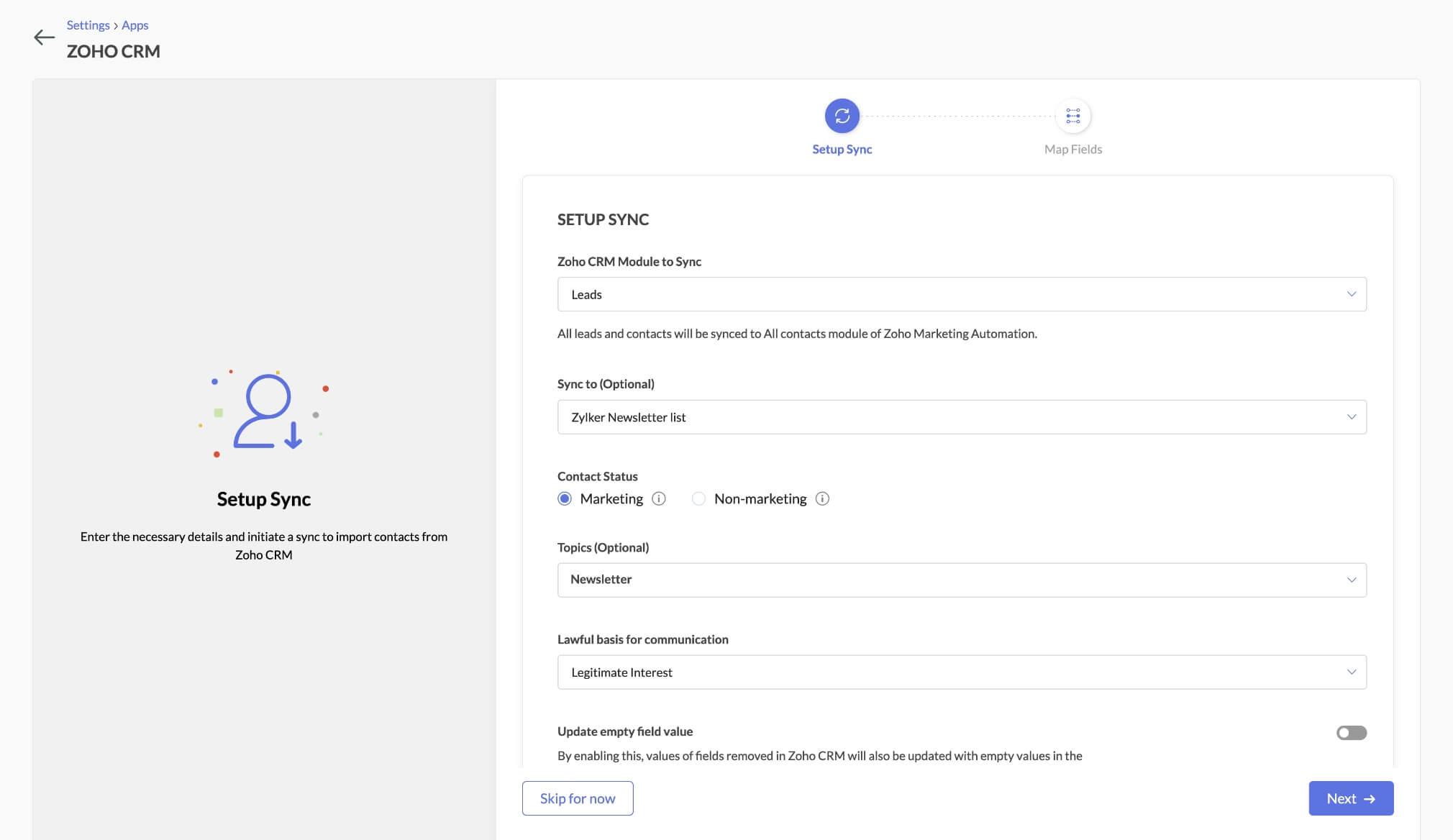The height and width of the screenshot is (840, 1453).
Task: Click the arrow inside the Next button
Action: click(x=1370, y=799)
